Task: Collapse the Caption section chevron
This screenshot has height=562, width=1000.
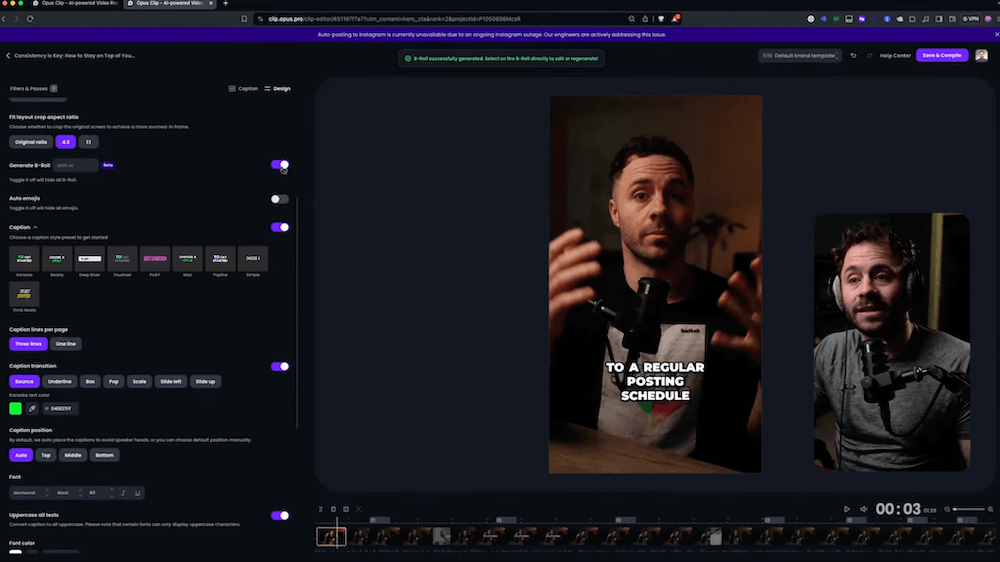Action: [x=36, y=227]
